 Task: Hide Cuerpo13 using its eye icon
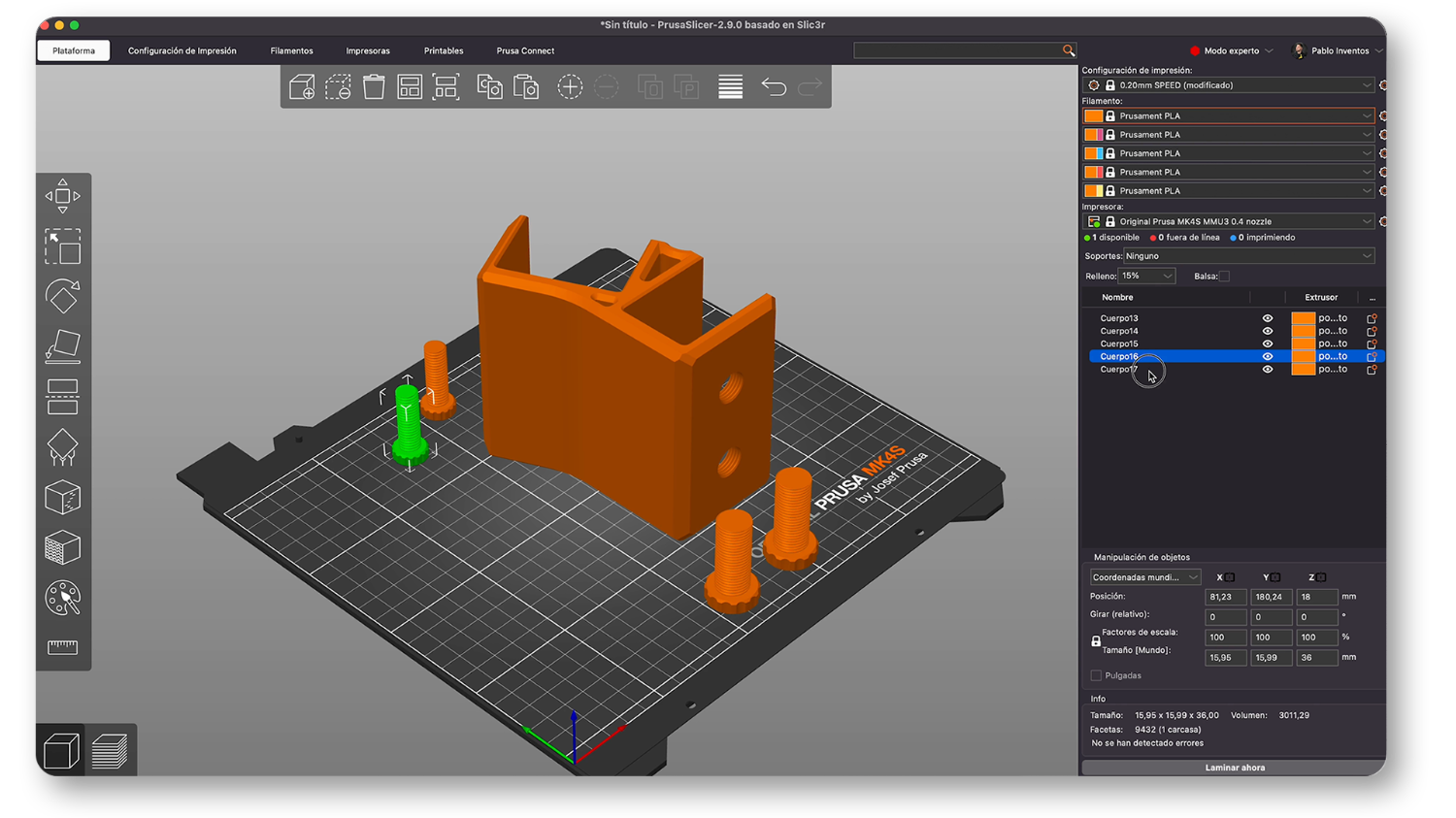pyautogui.click(x=1267, y=318)
